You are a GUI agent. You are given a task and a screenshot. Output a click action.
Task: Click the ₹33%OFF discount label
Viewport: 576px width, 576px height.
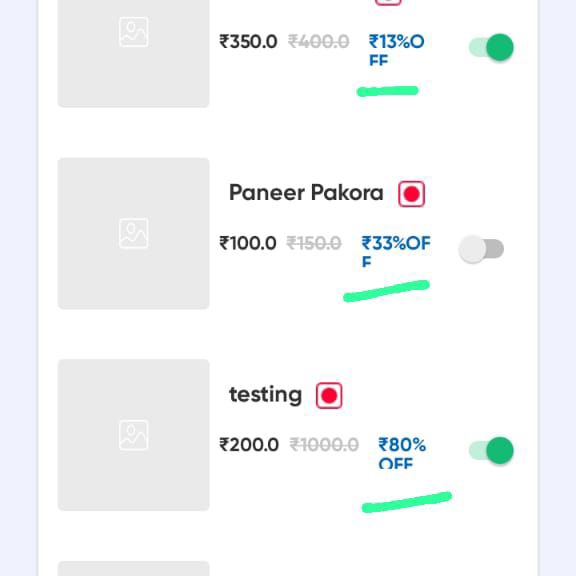click(396, 252)
